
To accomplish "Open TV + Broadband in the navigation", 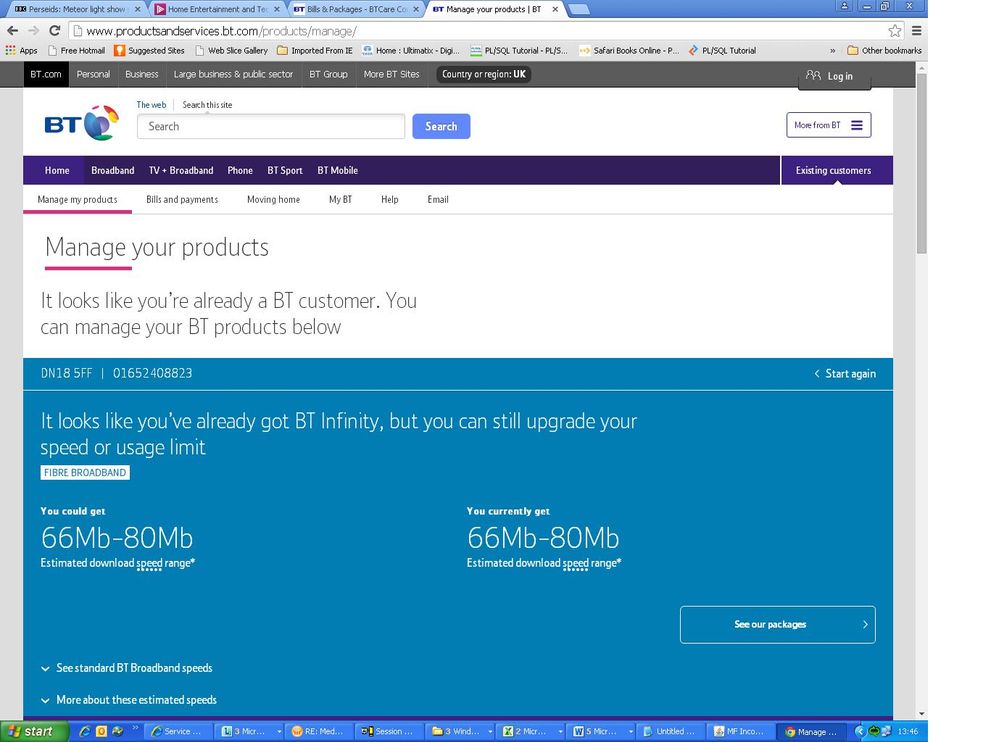I will coord(181,170).
